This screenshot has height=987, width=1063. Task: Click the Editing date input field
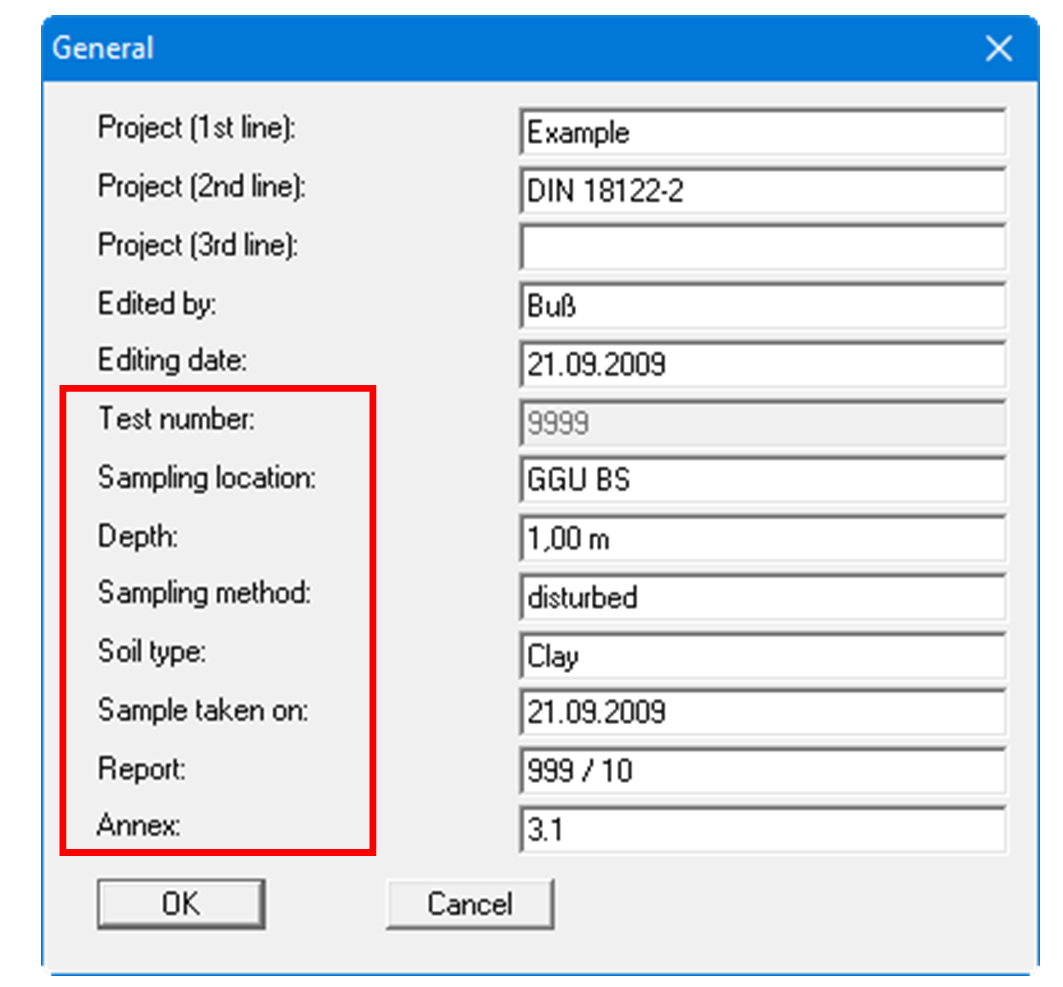pyautogui.click(x=762, y=365)
